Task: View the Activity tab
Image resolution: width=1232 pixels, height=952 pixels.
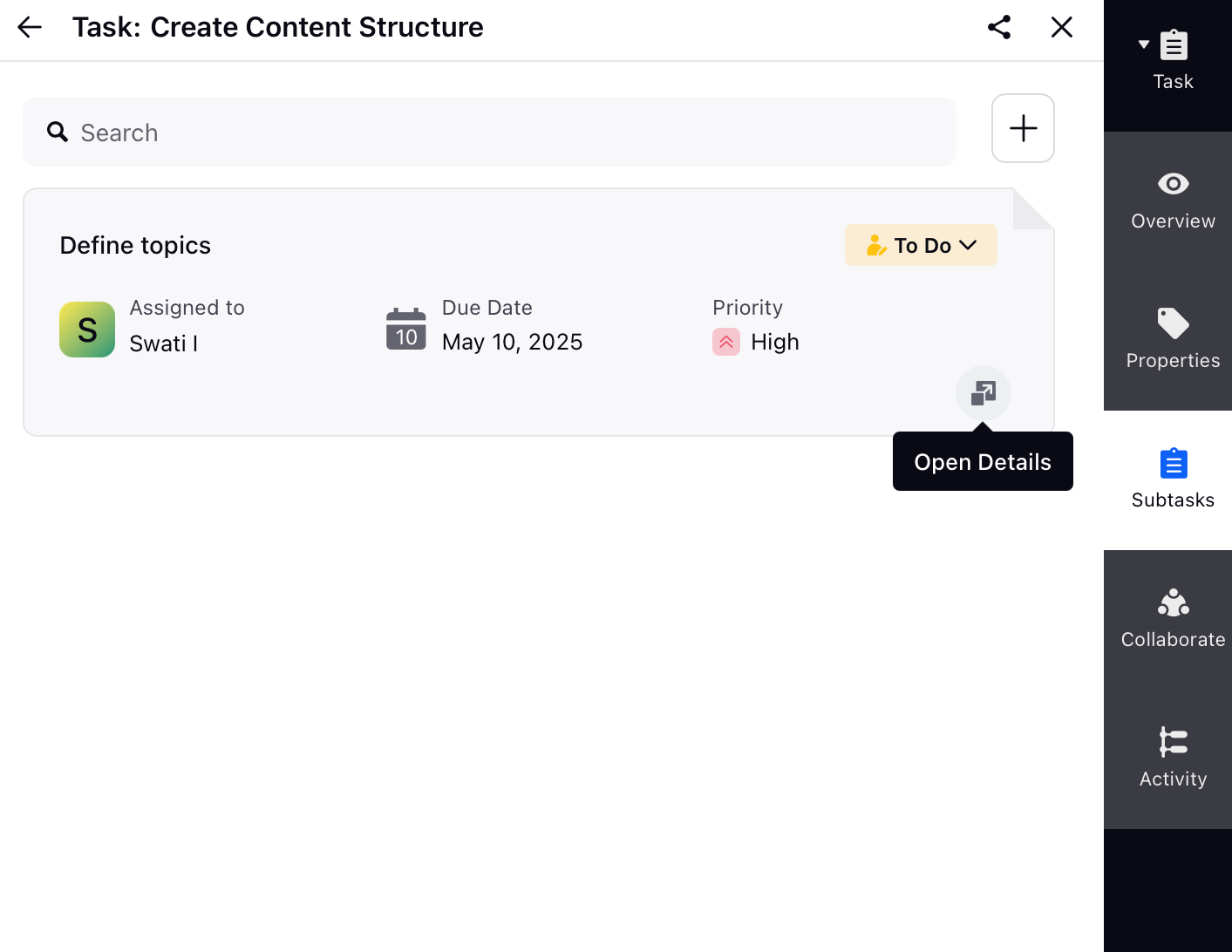Action: [x=1173, y=759]
